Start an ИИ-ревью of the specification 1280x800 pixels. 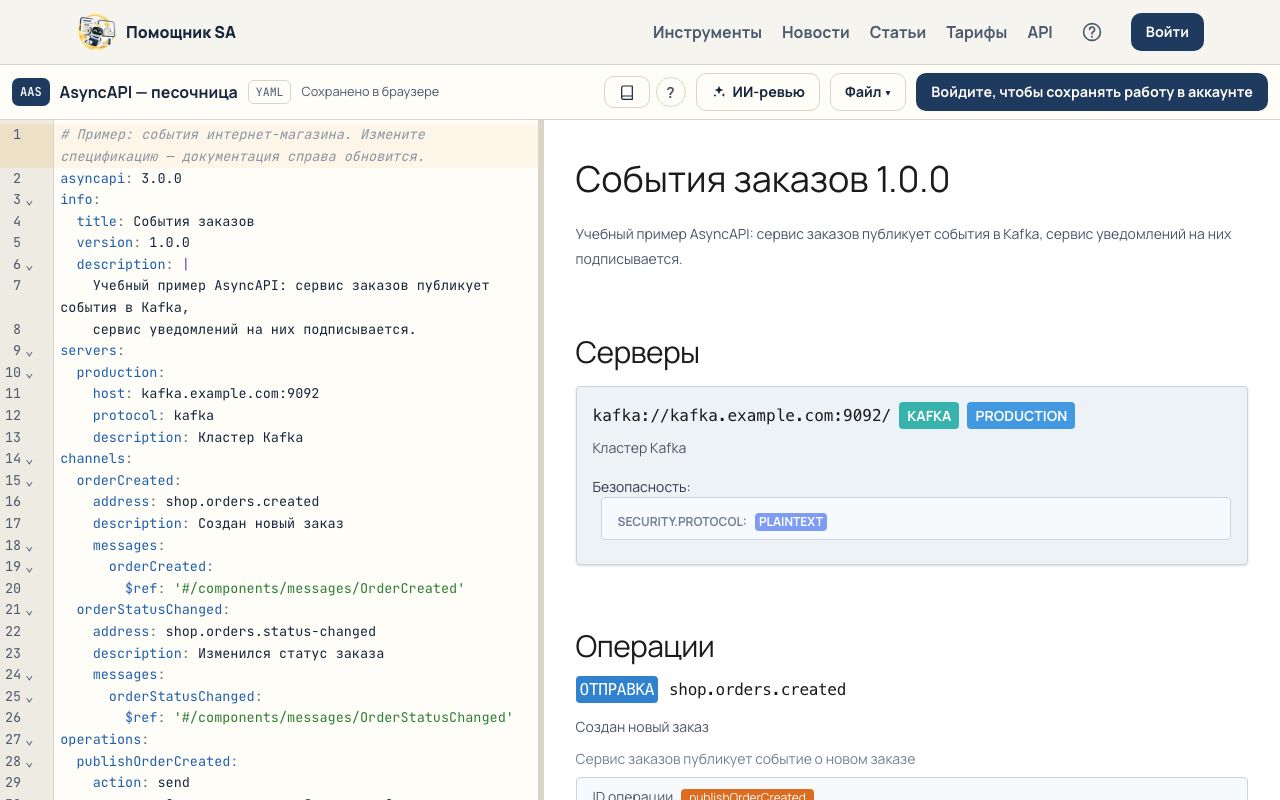(758, 92)
